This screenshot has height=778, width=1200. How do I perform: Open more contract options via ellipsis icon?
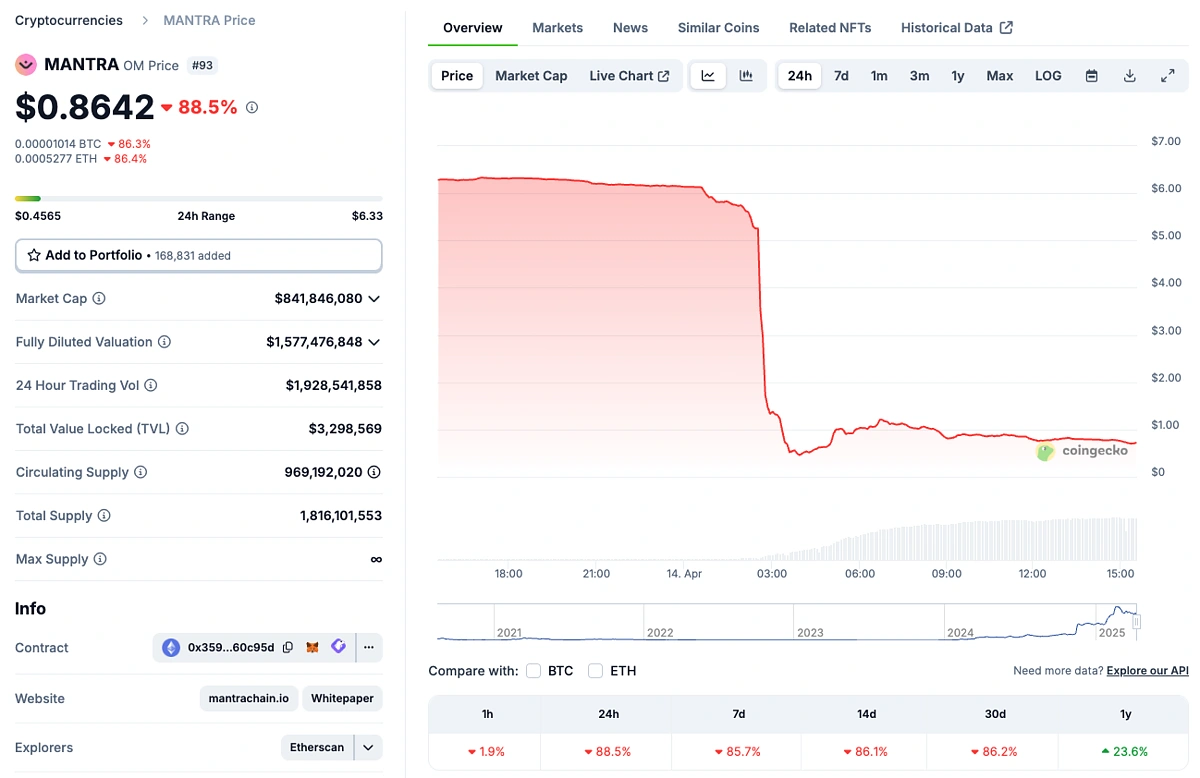coord(368,648)
